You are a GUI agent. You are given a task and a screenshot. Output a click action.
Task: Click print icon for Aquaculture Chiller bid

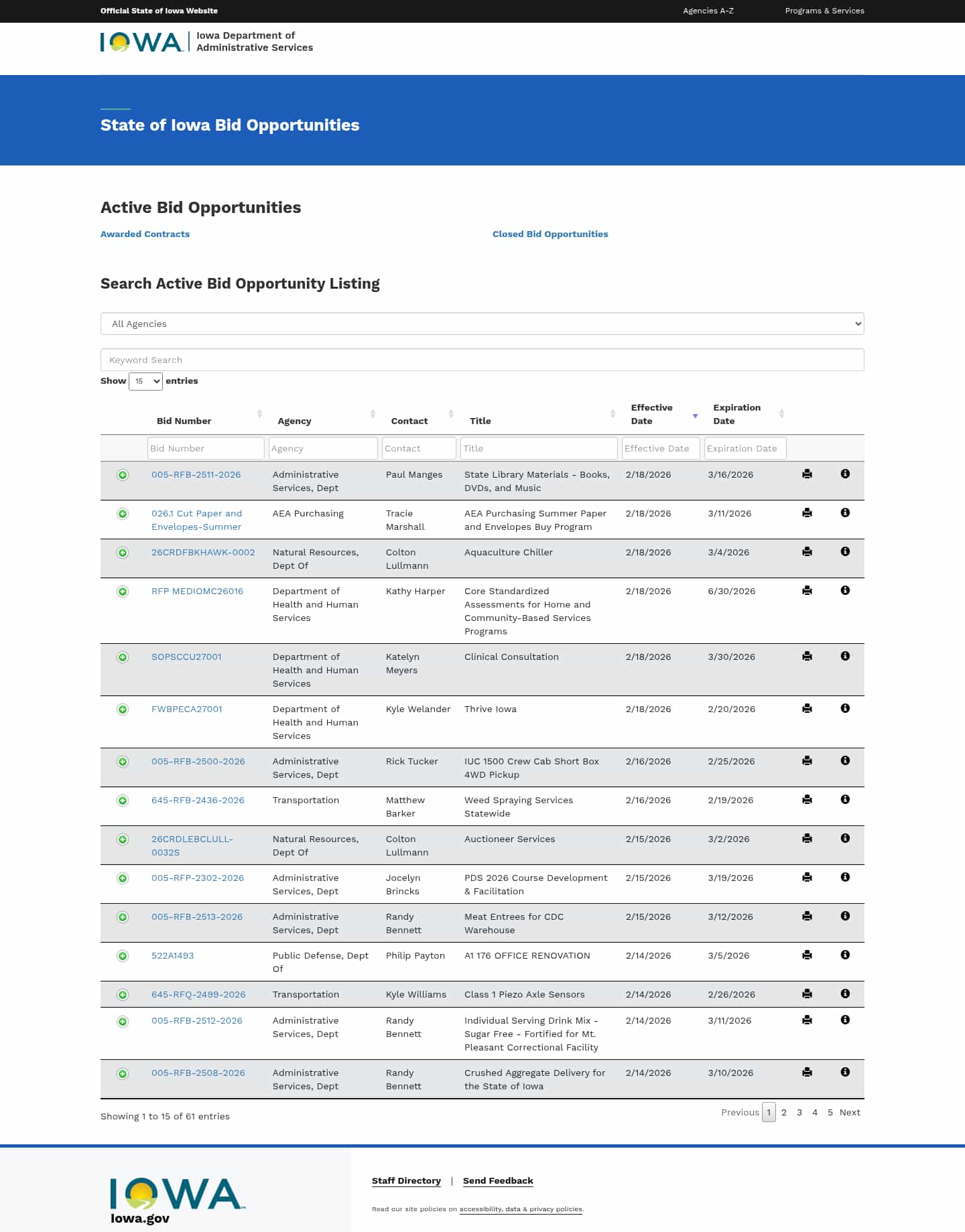pos(807,551)
